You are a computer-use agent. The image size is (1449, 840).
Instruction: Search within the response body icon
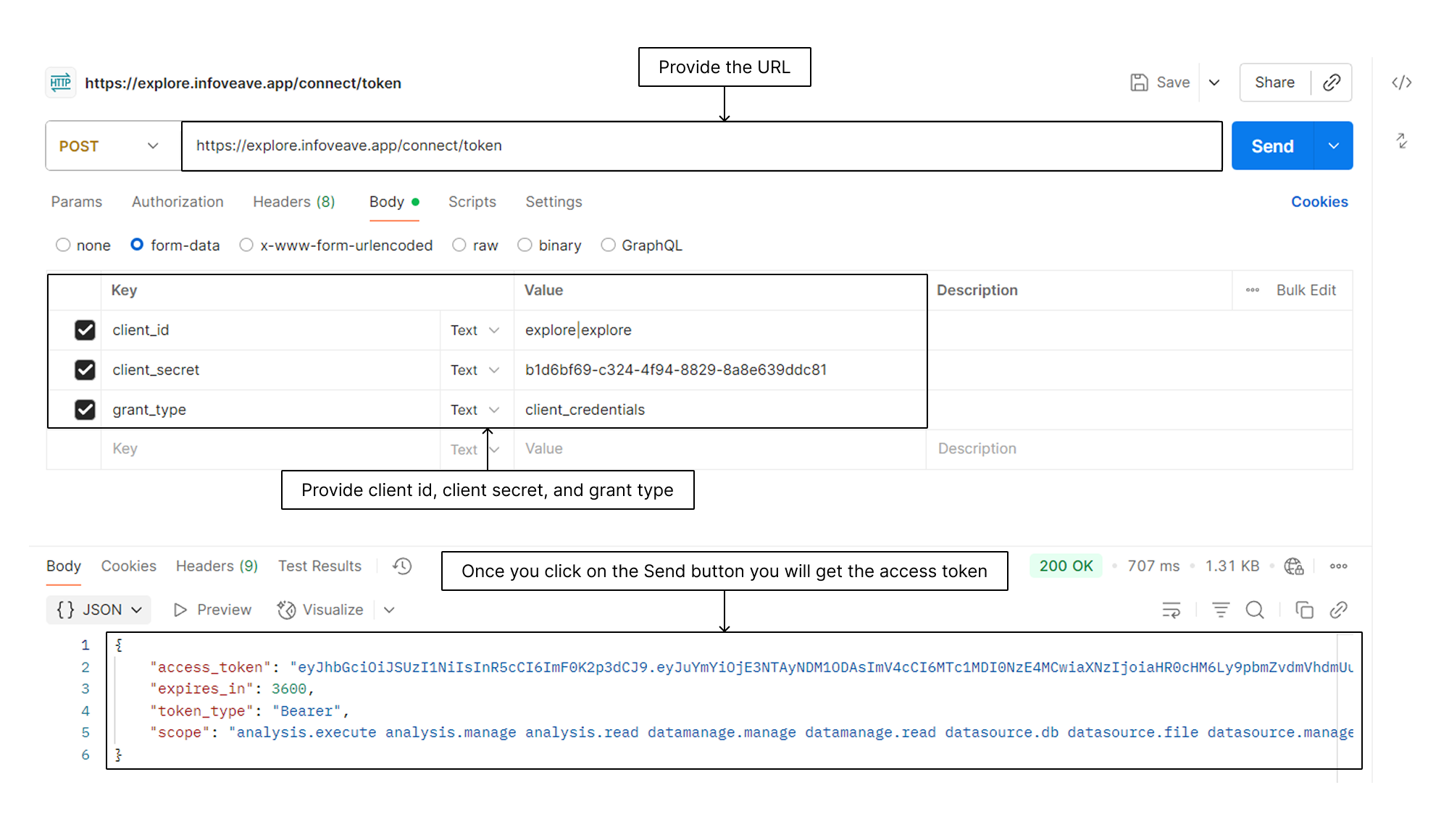point(1255,610)
